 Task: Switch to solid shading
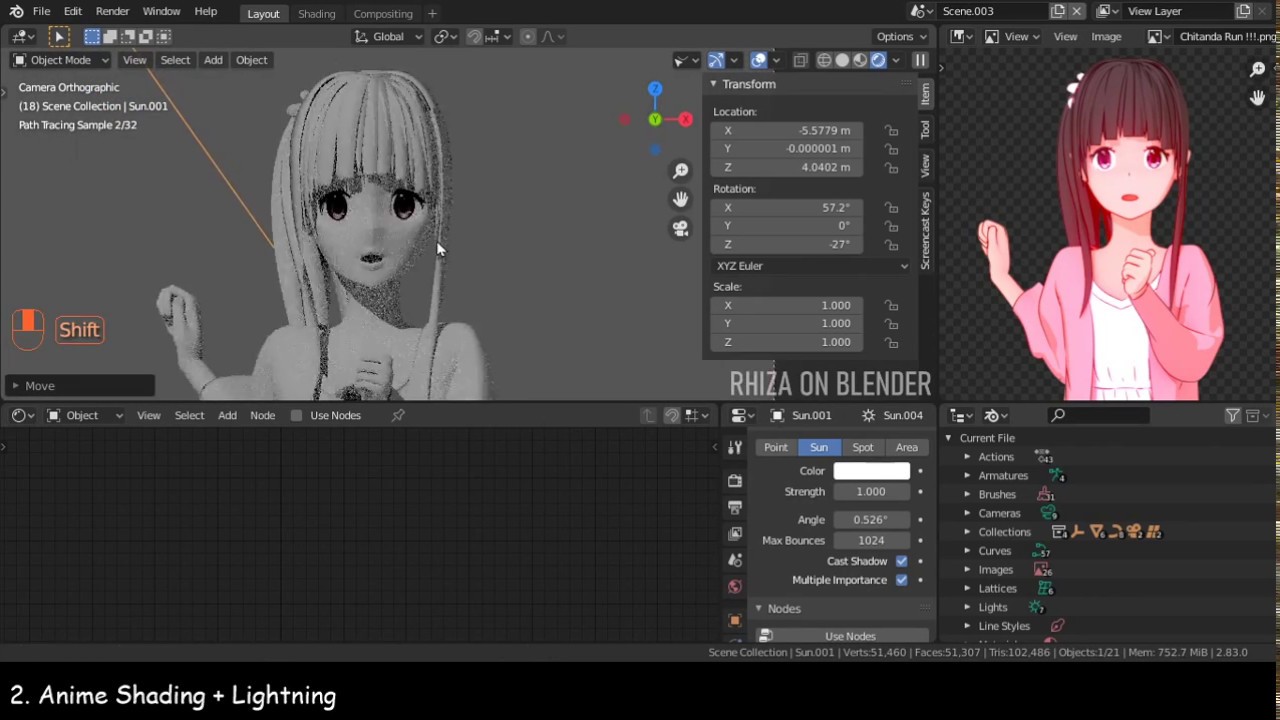[842, 60]
